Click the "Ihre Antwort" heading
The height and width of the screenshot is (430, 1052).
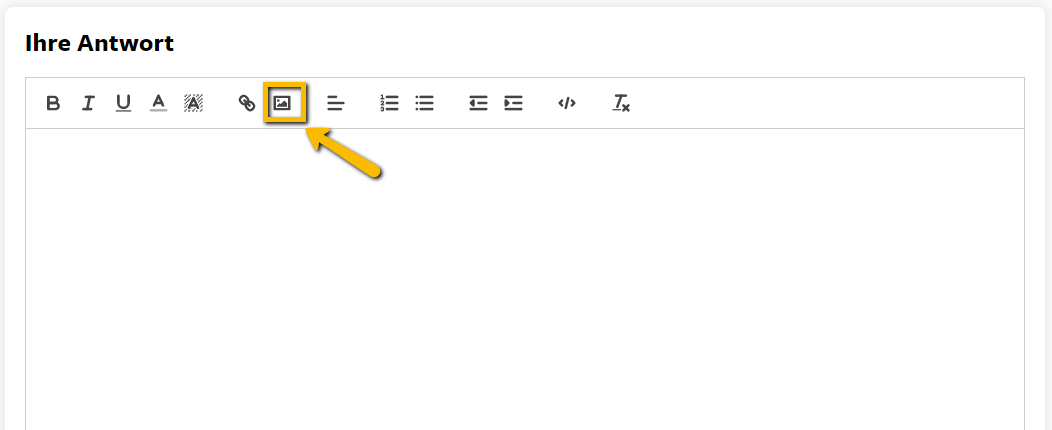[99, 43]
